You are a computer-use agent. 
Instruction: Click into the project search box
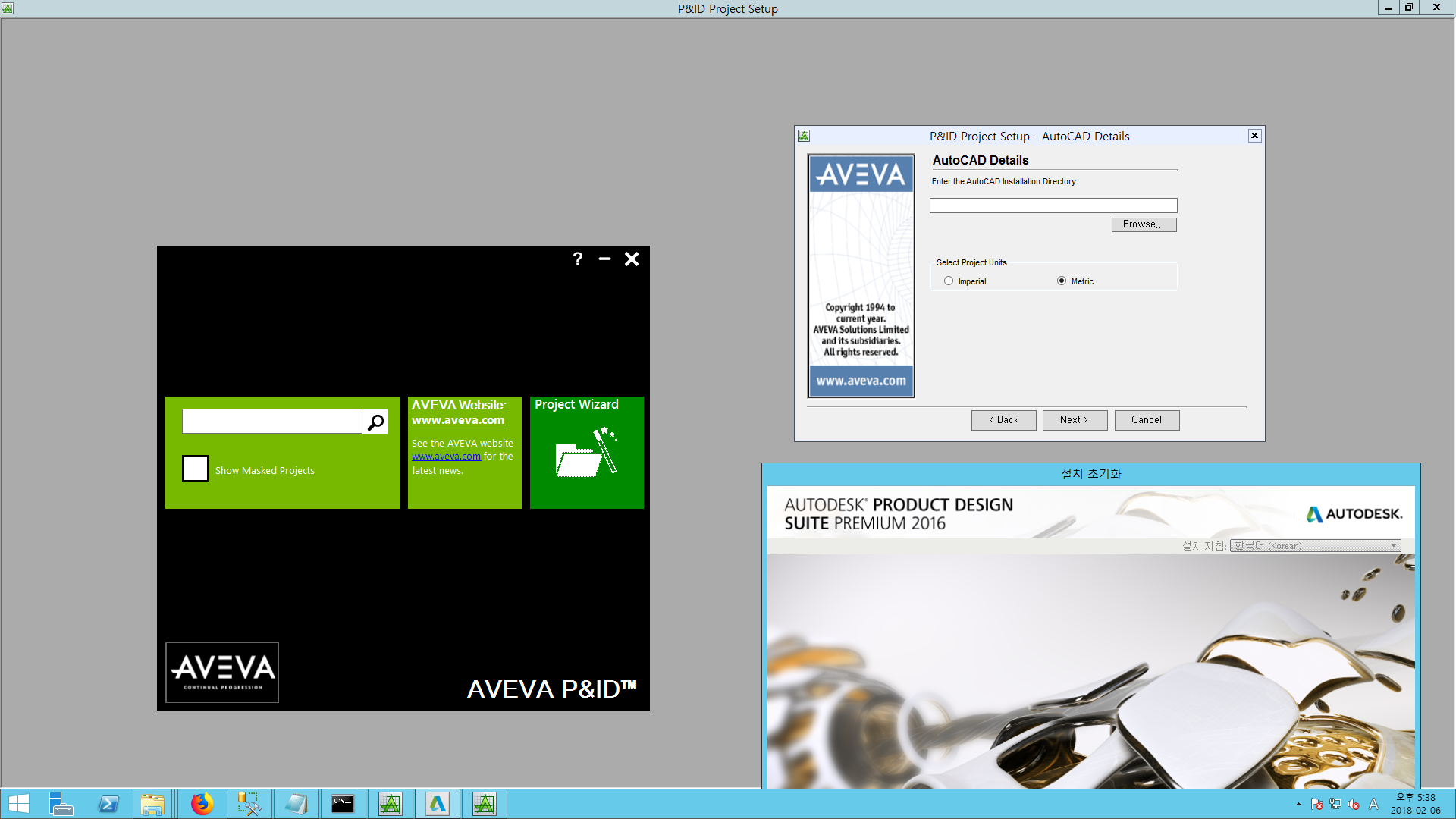coord(272,422)
